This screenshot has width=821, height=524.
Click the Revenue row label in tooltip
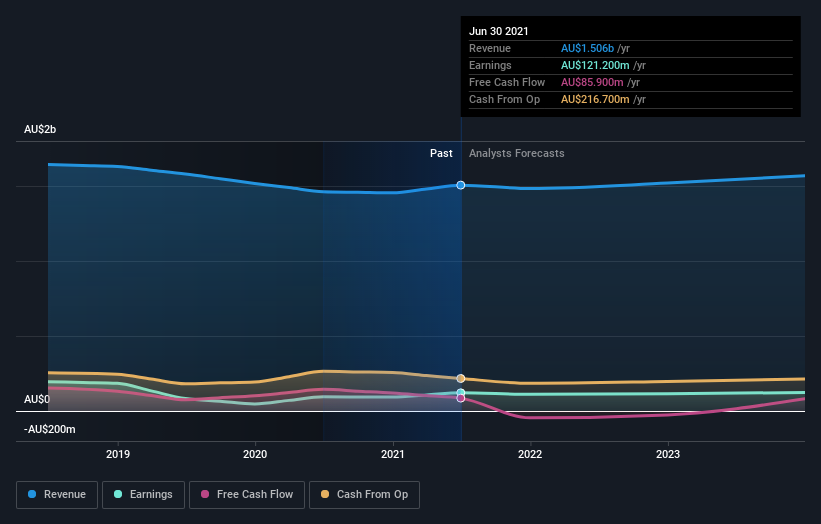(490, 48)
